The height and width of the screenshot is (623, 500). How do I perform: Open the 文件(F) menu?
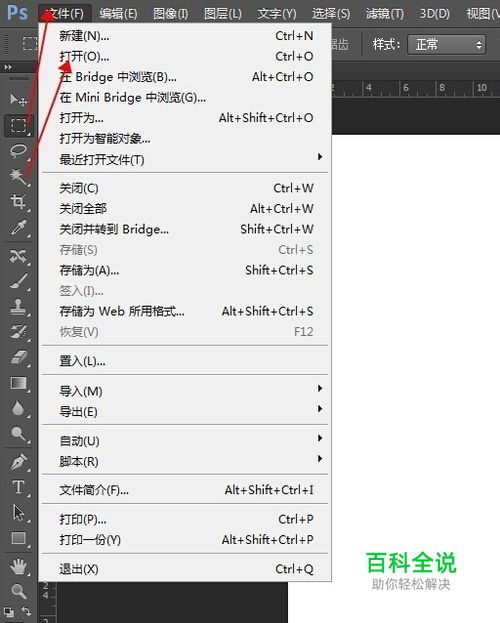65,14
